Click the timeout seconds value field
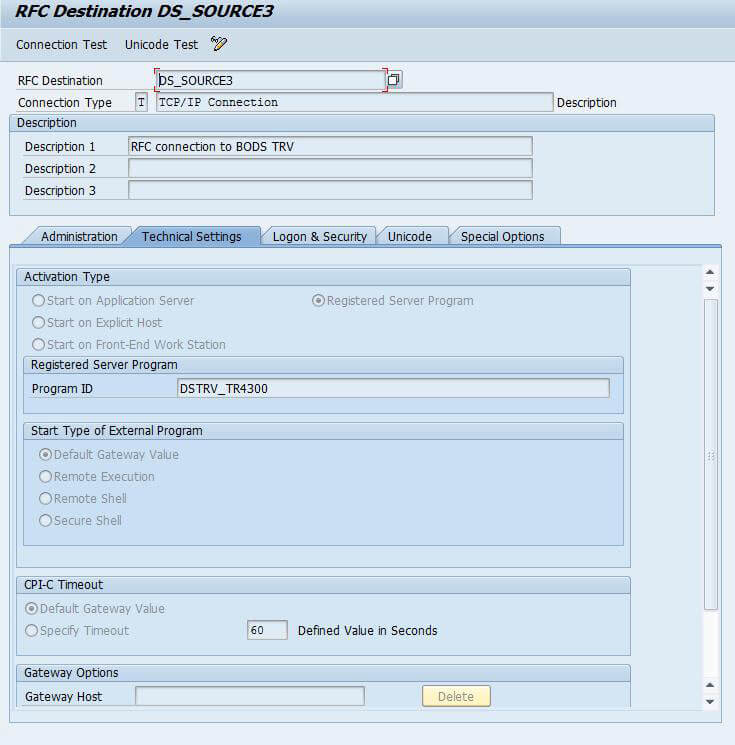 click(x=267, y=631)
